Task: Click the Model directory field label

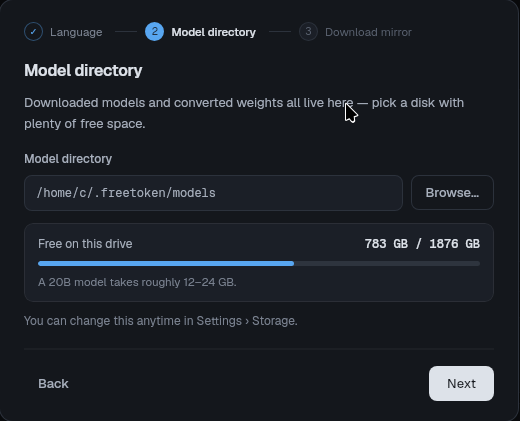Action: 68,159
